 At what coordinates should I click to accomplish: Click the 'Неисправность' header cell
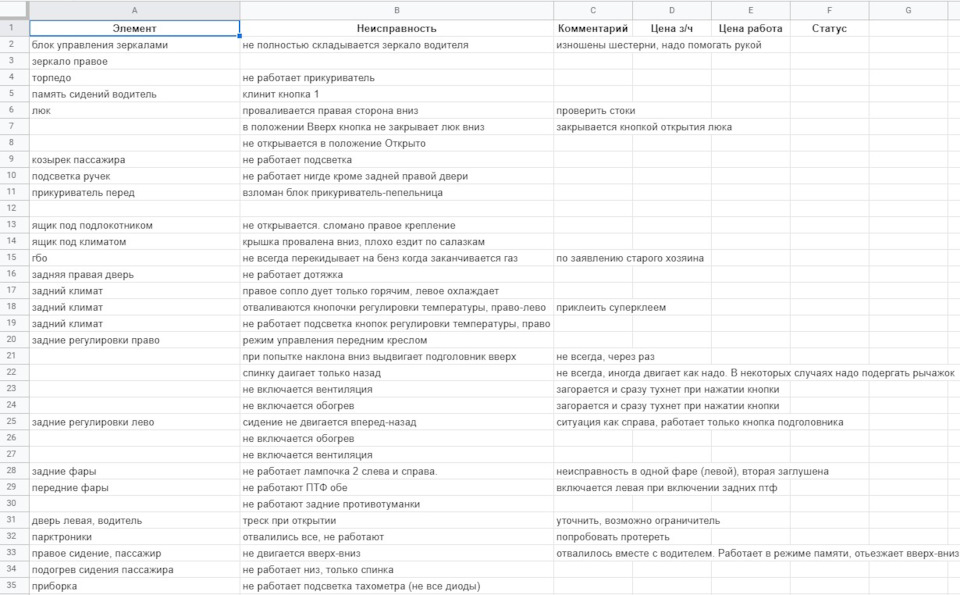click(397, 28)
